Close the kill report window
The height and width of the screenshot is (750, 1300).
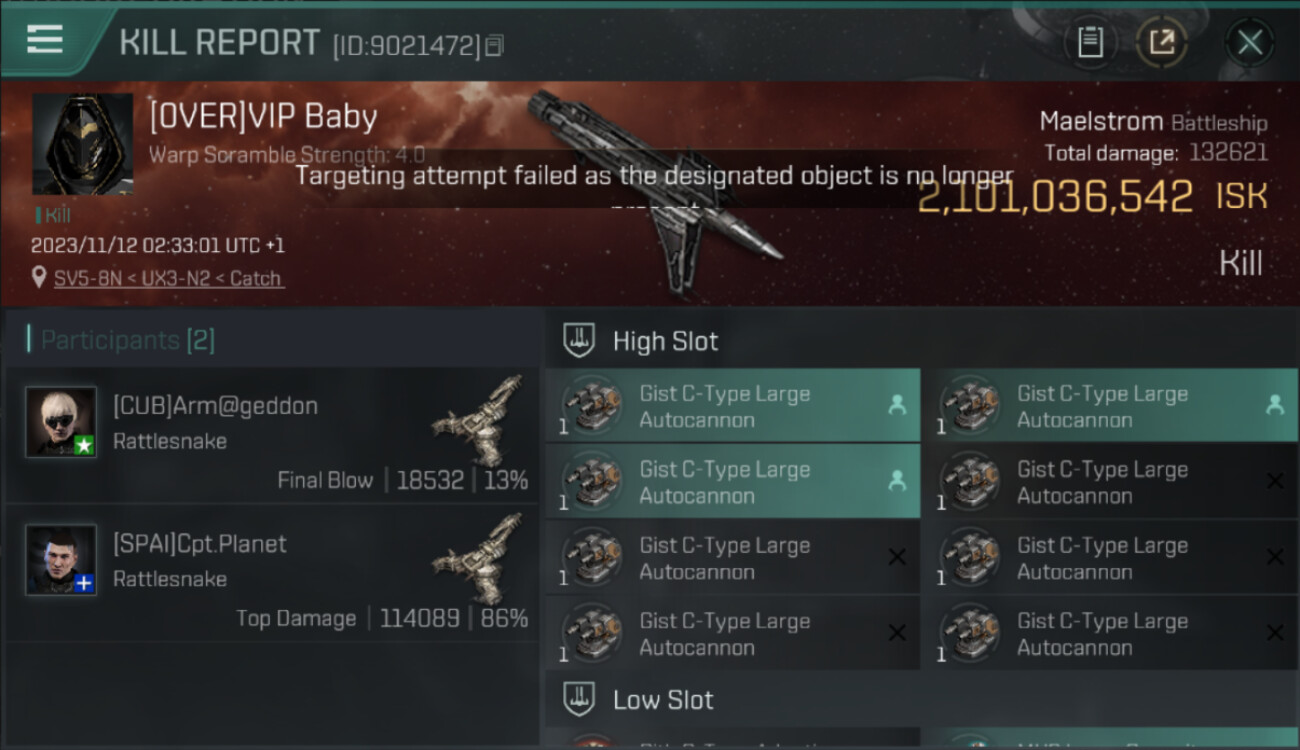[x=1249, y=42]
